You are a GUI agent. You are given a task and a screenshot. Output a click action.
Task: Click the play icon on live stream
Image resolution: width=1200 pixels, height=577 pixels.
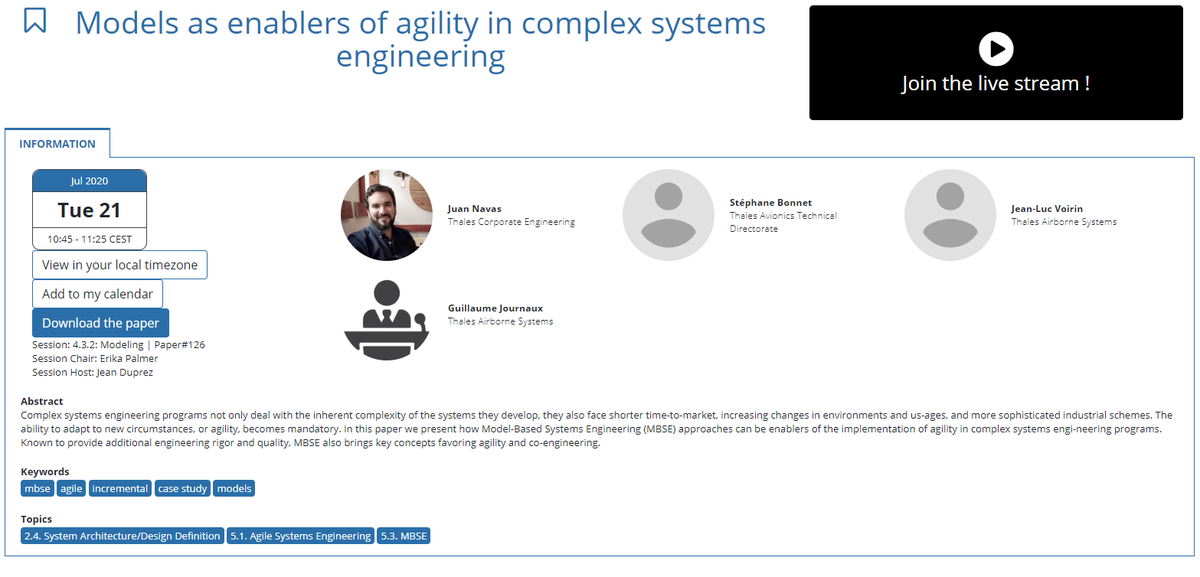pyautogui.click(x=995, y=48)
